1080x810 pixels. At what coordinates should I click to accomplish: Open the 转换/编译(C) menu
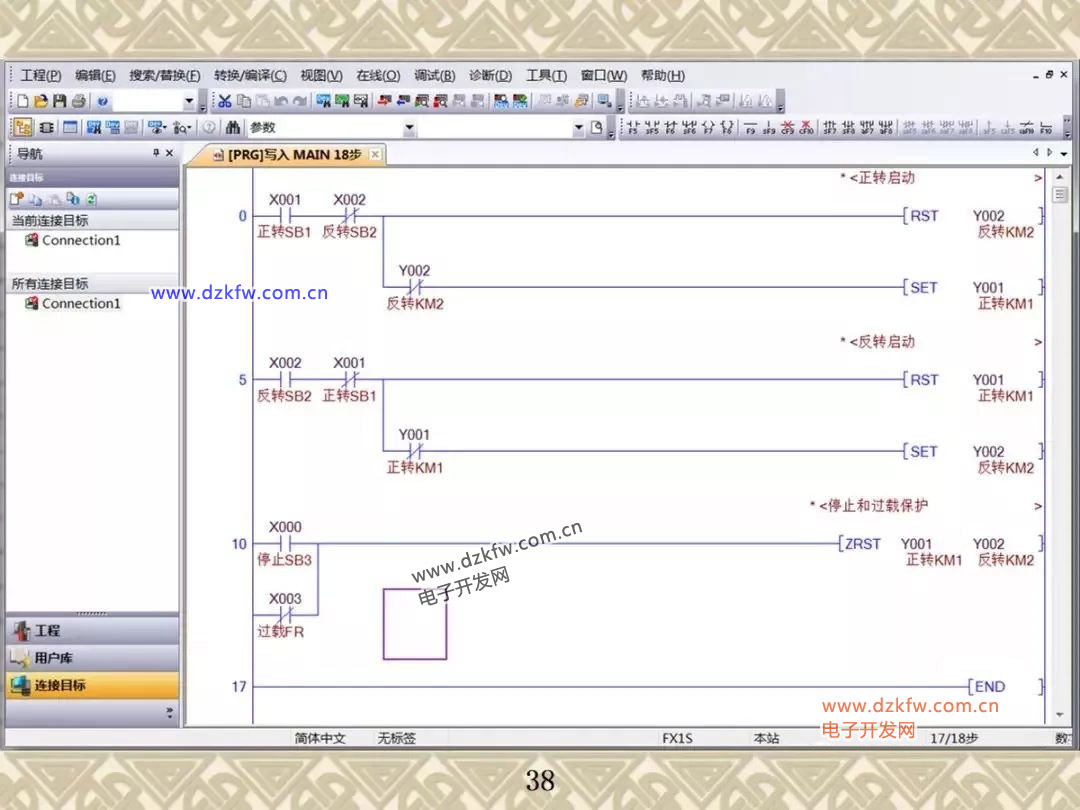click(x=250, y=76)
